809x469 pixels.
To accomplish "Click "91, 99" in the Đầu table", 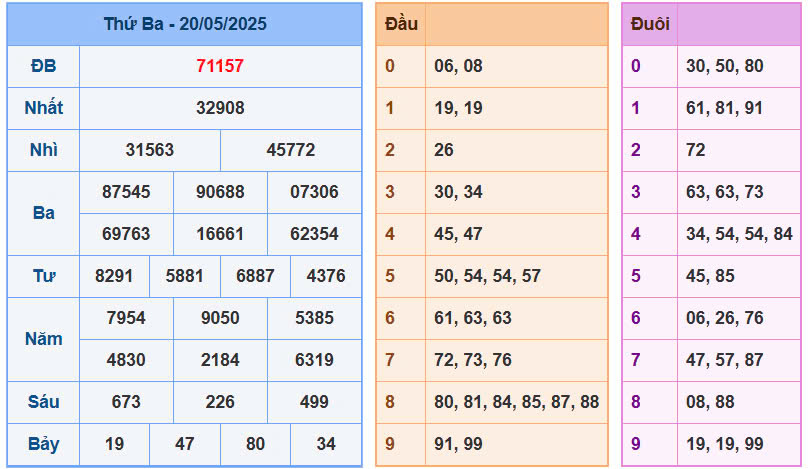I will [458, 444].
